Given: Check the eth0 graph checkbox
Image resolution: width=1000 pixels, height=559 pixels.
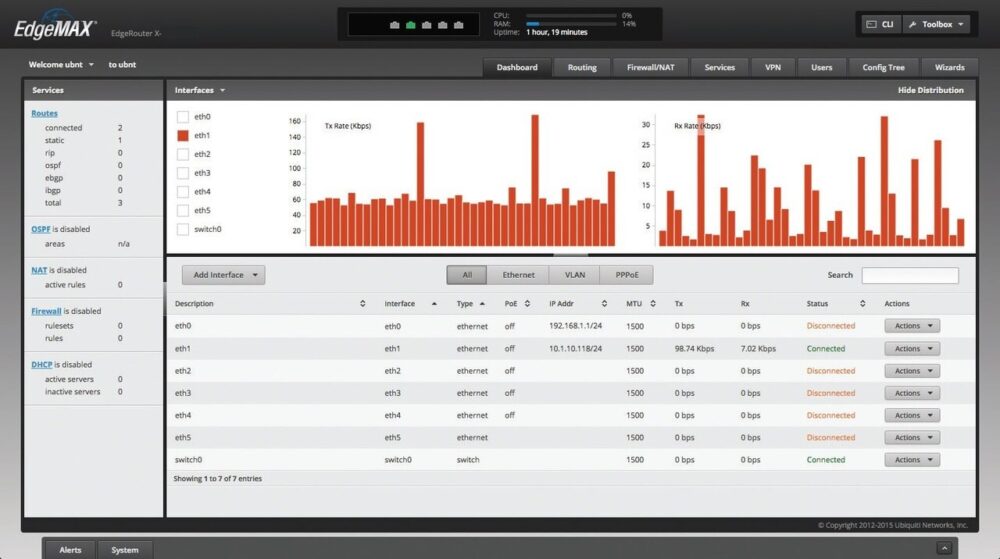Looking at the screenshot, I should [183, 117].
